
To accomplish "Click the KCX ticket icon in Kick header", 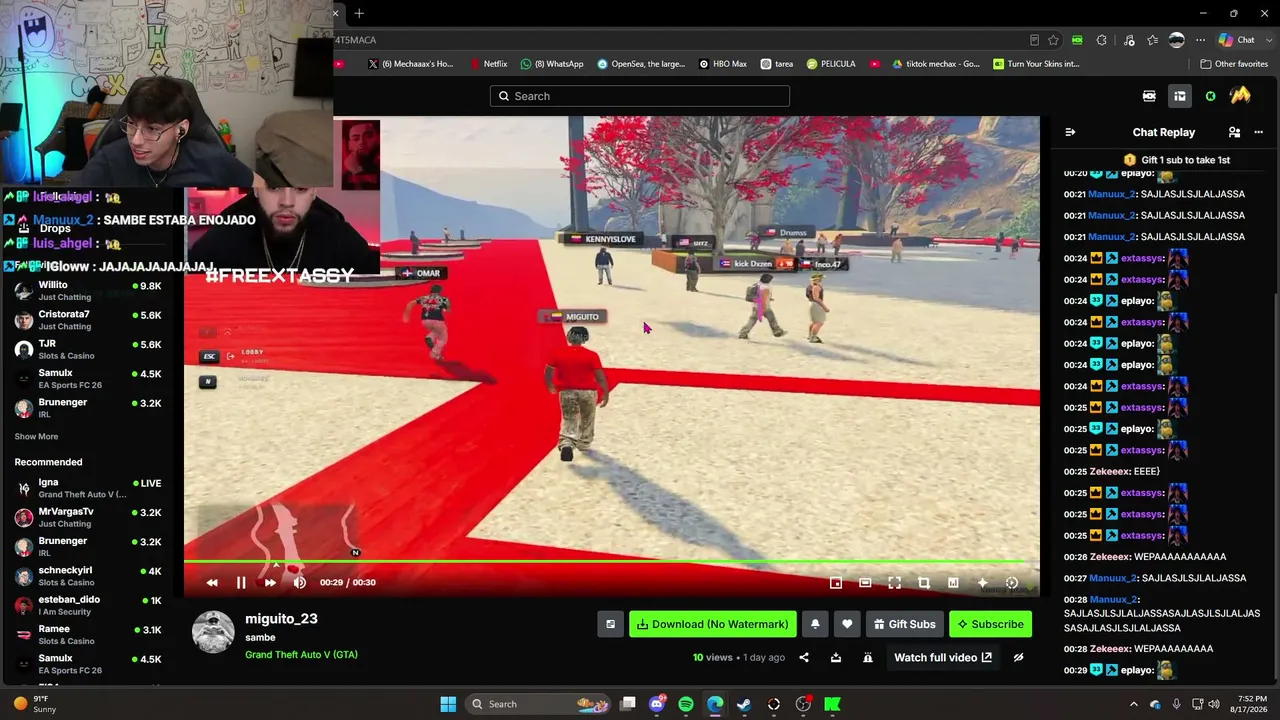I will tap(1149, 96).
